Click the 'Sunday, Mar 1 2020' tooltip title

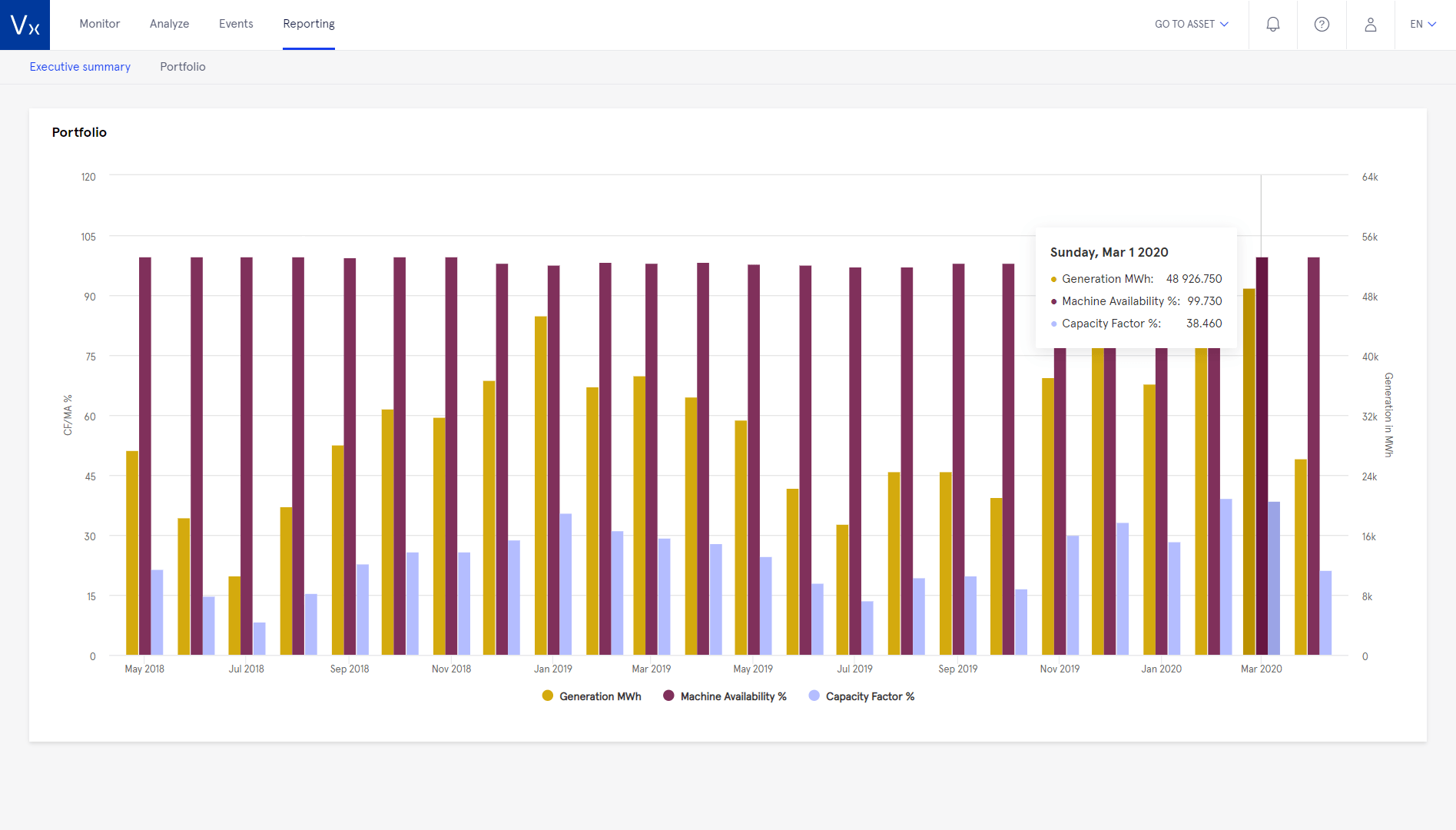coord(1109,252)
